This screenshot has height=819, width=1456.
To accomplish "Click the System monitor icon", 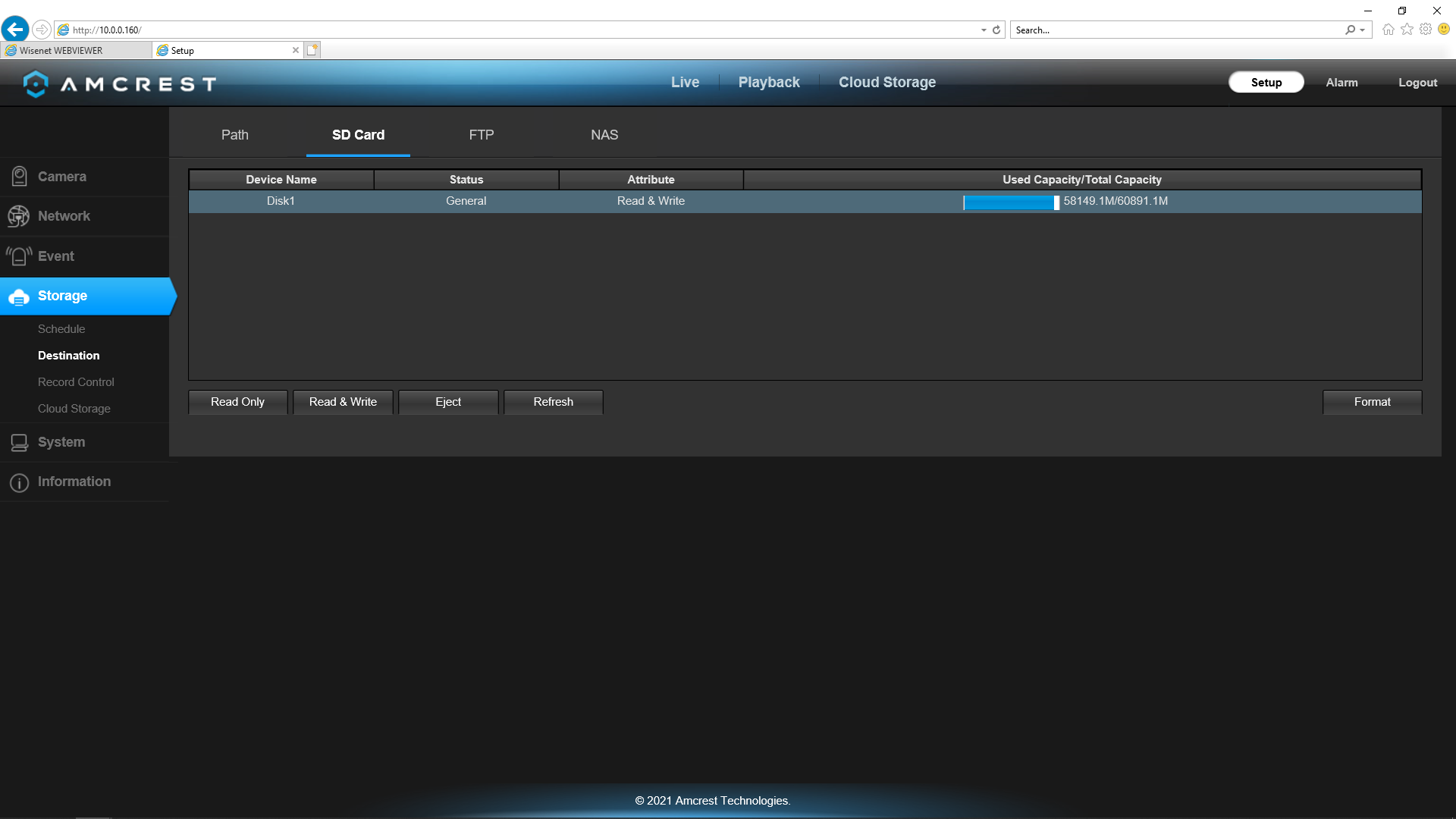I will pyautogui.click(x=20, y=442).
